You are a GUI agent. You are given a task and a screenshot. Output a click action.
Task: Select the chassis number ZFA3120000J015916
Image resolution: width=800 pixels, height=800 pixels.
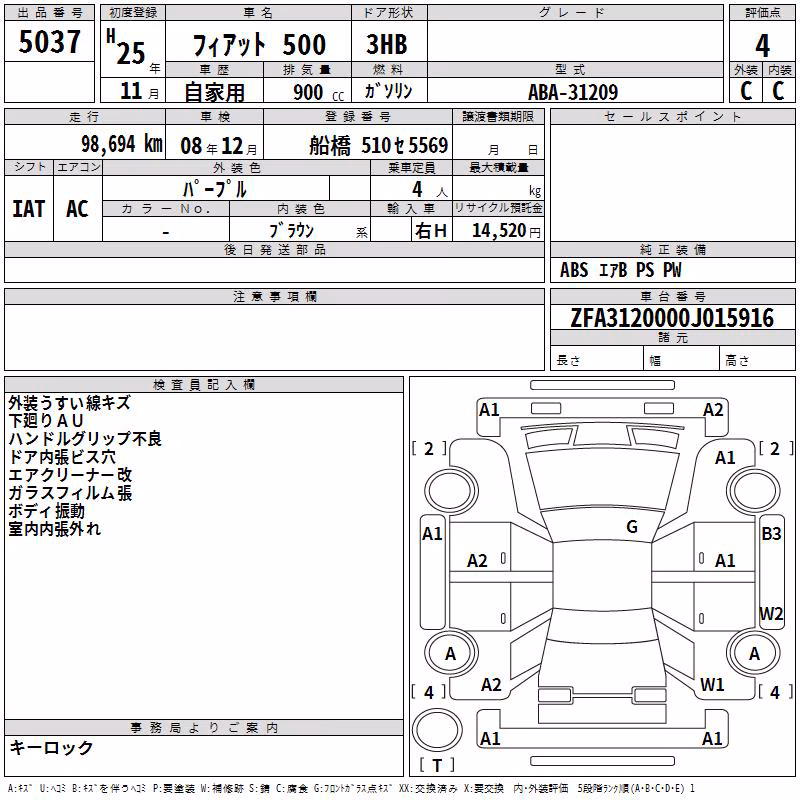point(672,318)
